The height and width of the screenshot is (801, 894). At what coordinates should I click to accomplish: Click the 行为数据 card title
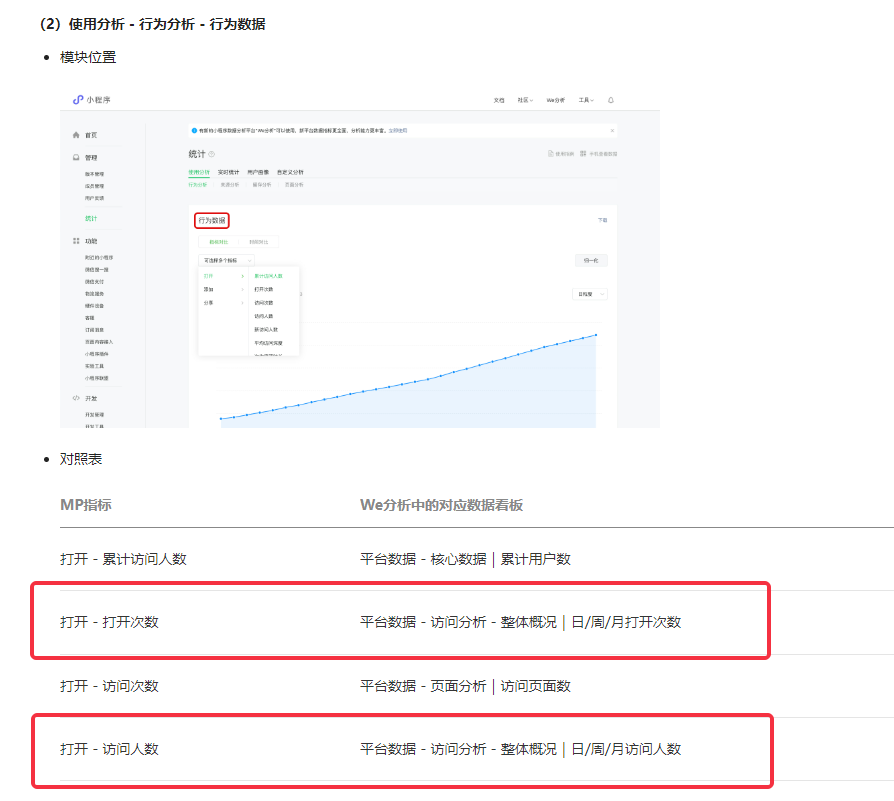click(x=212, y=221)
